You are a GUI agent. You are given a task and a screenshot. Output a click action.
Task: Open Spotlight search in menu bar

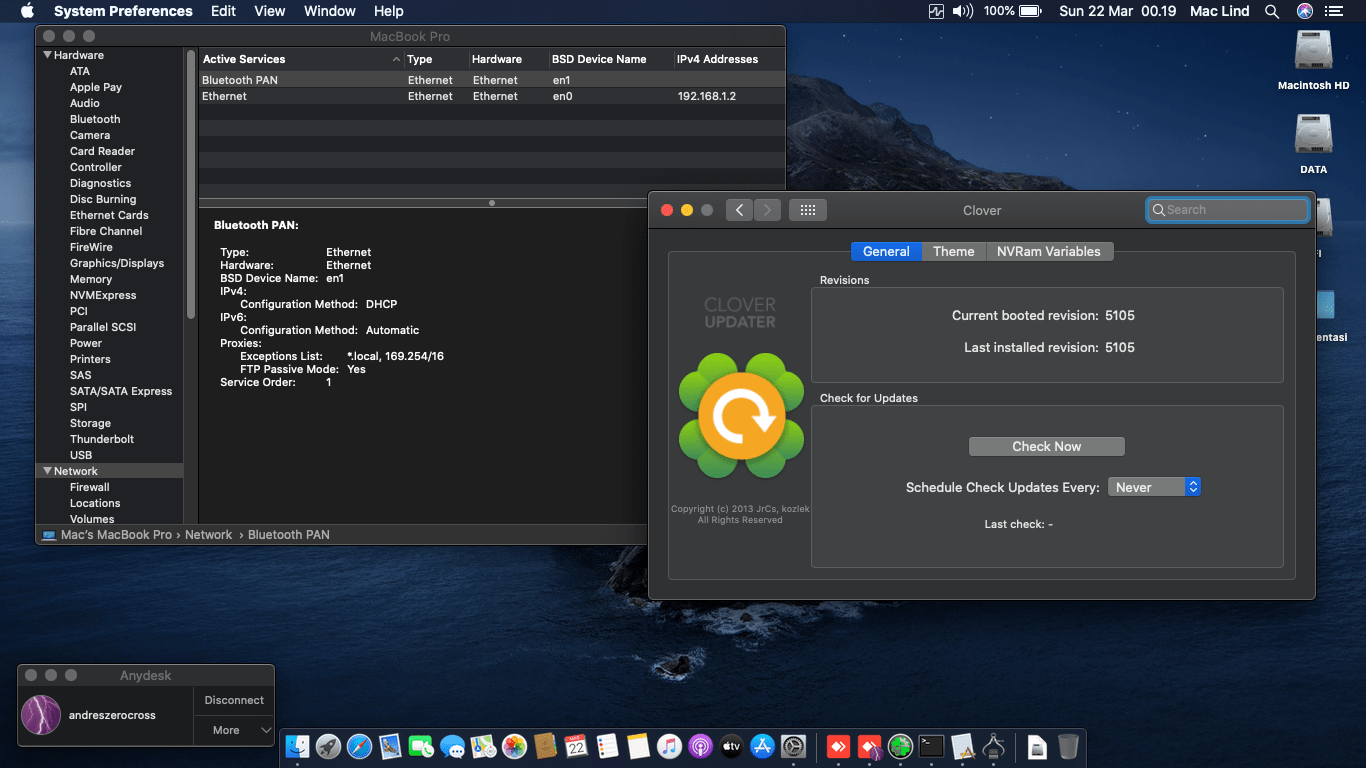coord(1272,11)
